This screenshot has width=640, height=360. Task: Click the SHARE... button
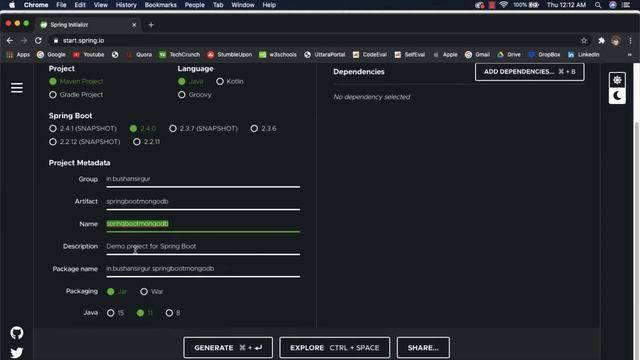423,348
